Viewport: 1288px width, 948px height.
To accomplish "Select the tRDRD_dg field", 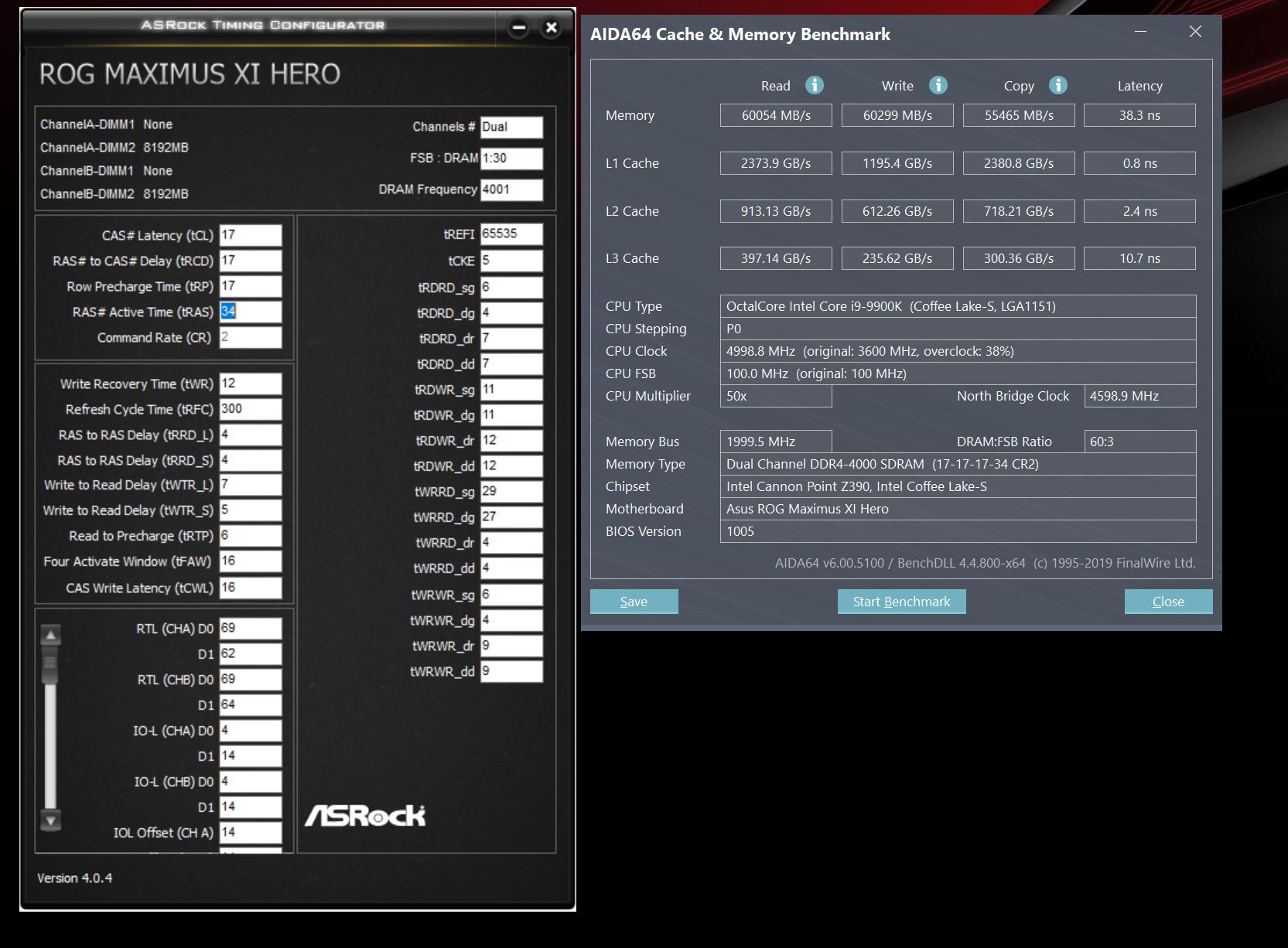I will [x=511, y=312].
